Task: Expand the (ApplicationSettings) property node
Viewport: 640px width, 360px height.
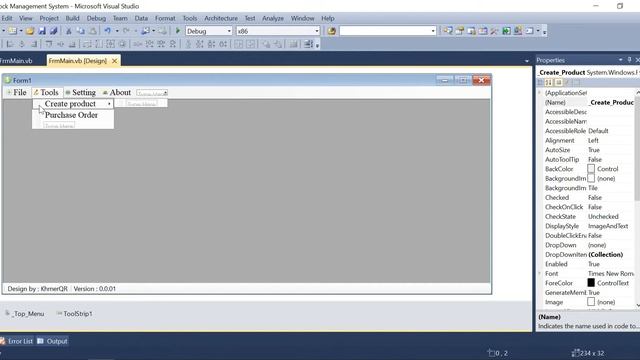Action: coord(540,93)
